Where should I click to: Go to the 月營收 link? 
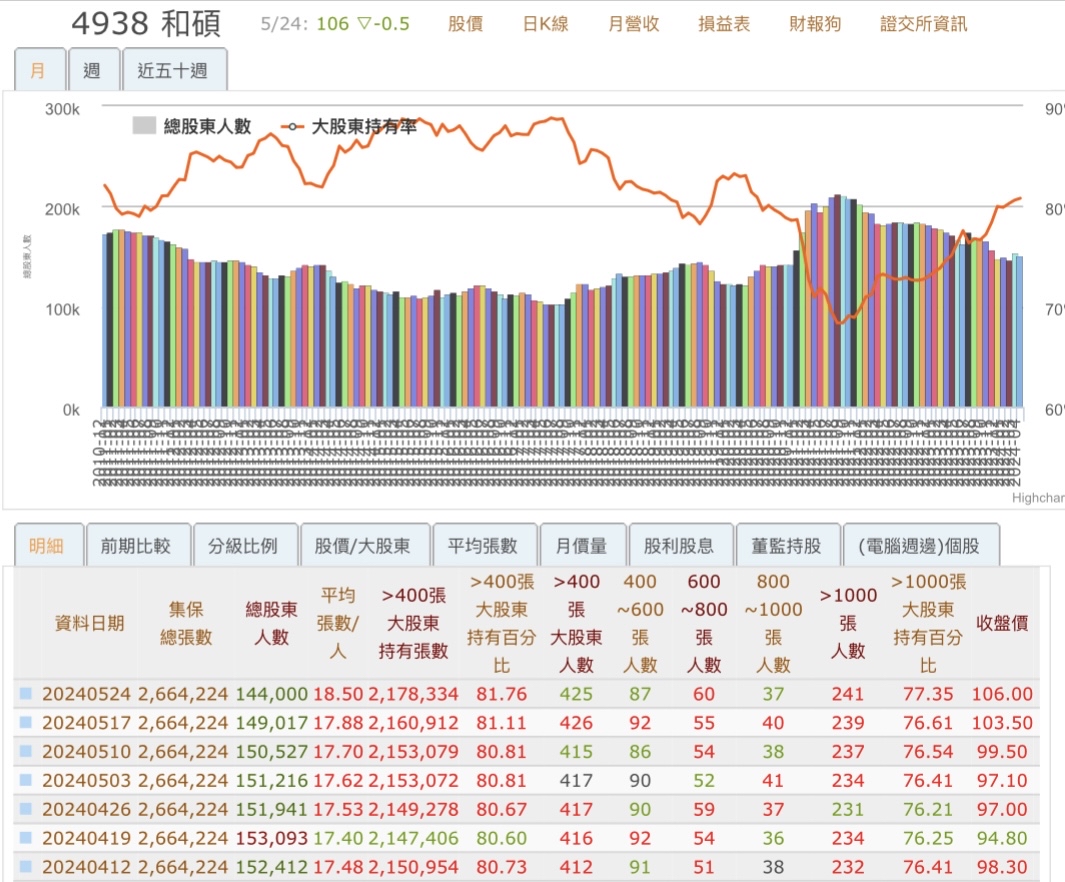pos(634,24)
